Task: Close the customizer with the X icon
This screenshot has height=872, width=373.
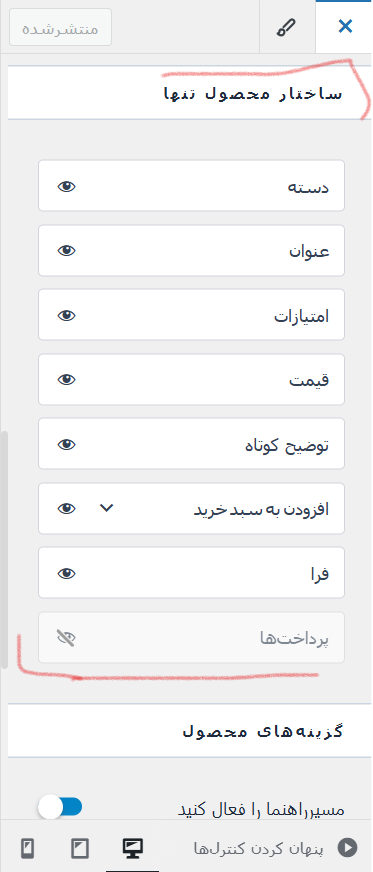Action: 345,26
